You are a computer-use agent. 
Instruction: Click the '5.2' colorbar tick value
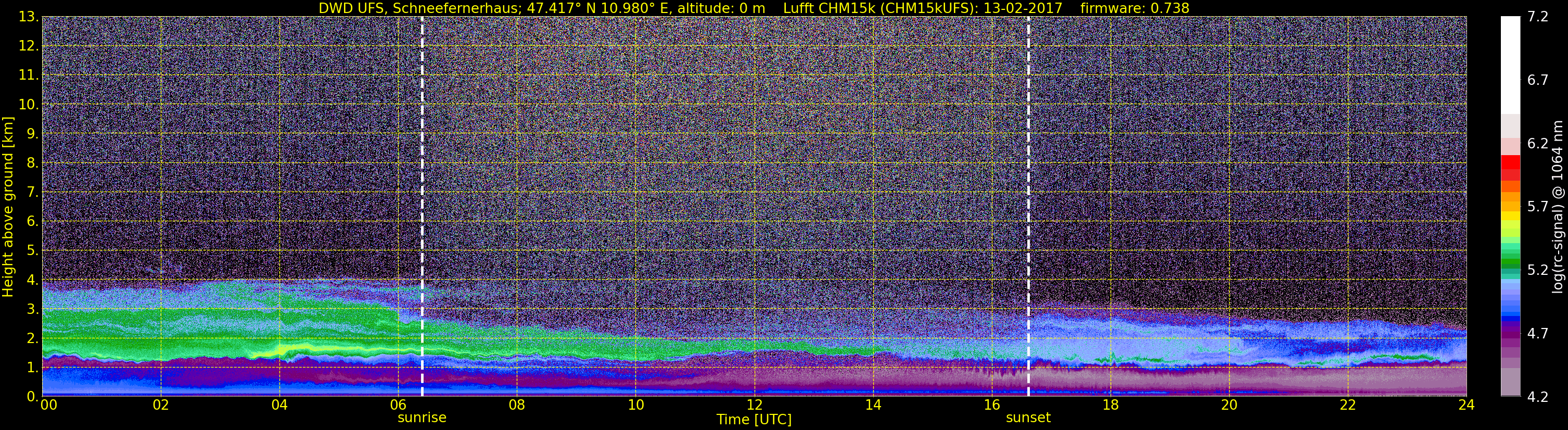[x=1538, y=270]
